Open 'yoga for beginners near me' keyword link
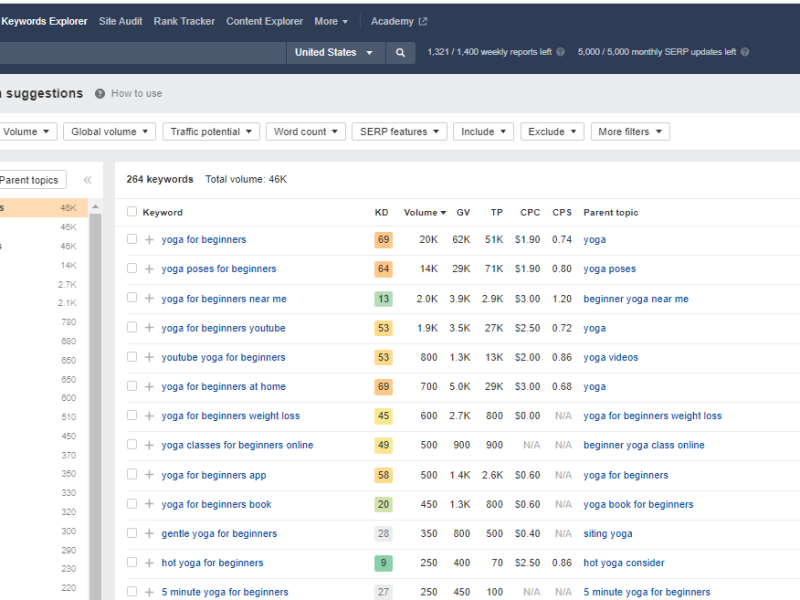800x600 pixels. click(224, 299)
